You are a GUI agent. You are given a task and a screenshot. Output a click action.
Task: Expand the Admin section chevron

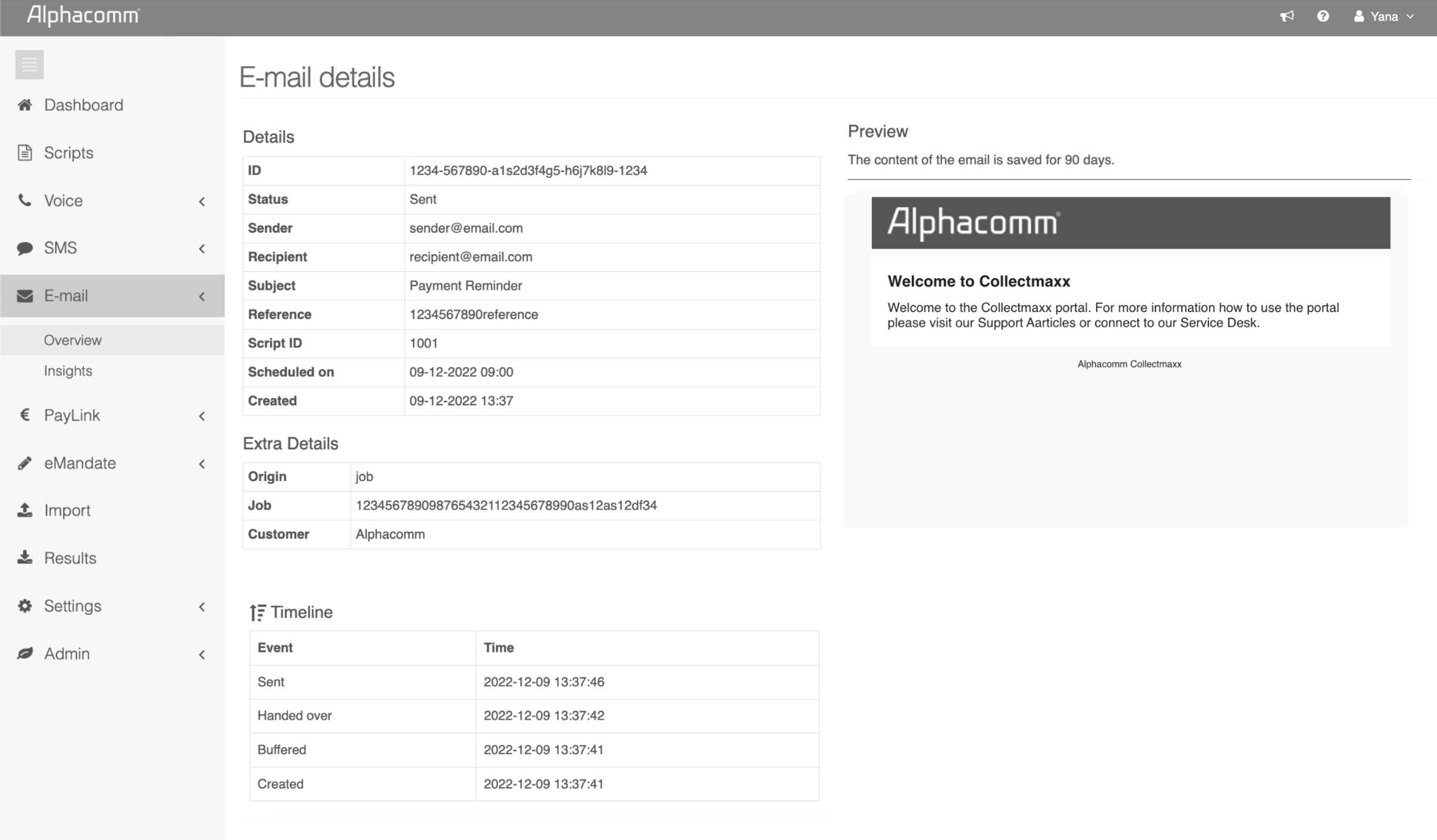pos(202,654)
